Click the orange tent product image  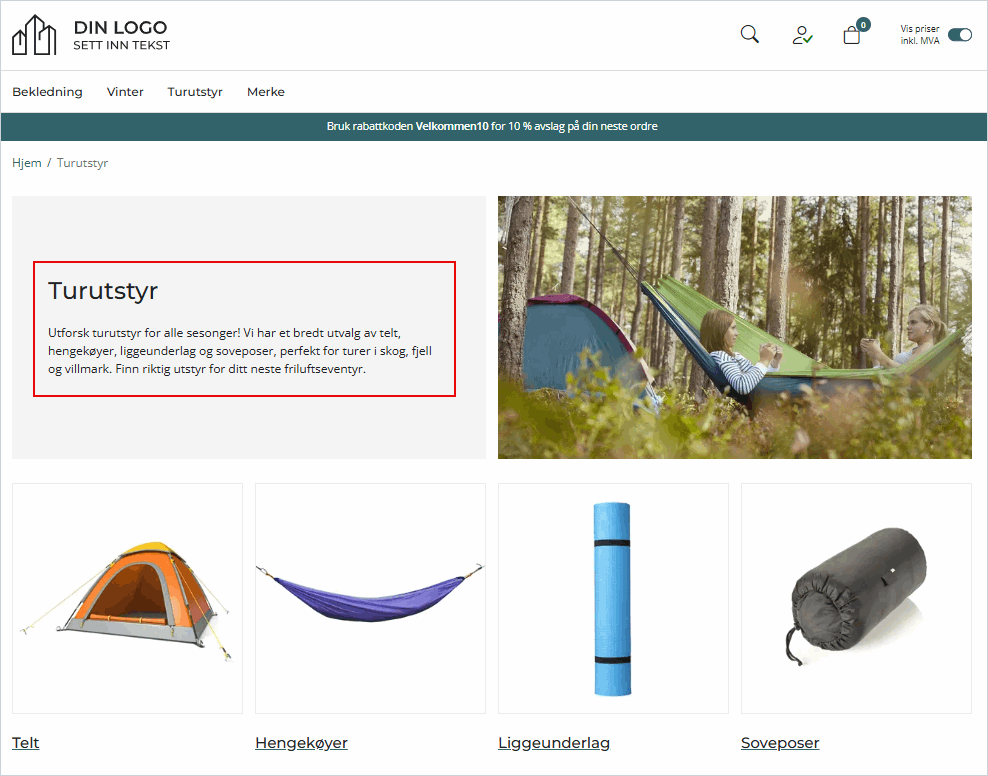click(x=127, y=598)
